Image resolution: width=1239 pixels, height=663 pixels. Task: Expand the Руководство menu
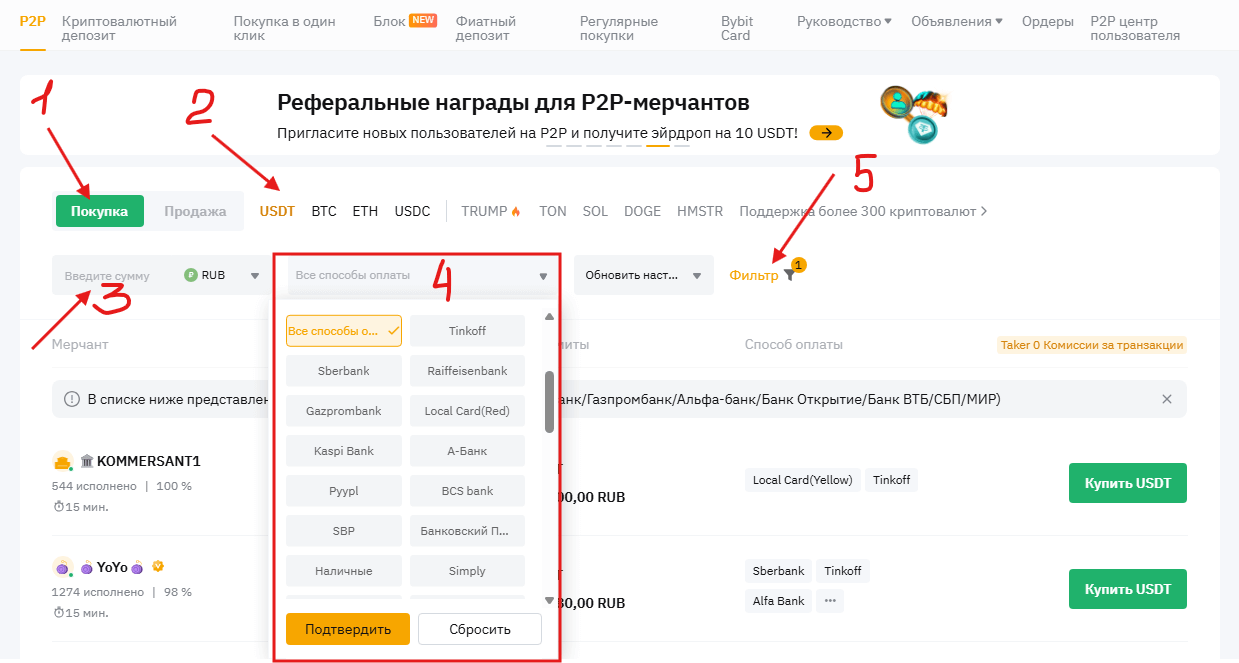[x=844, y=21]
